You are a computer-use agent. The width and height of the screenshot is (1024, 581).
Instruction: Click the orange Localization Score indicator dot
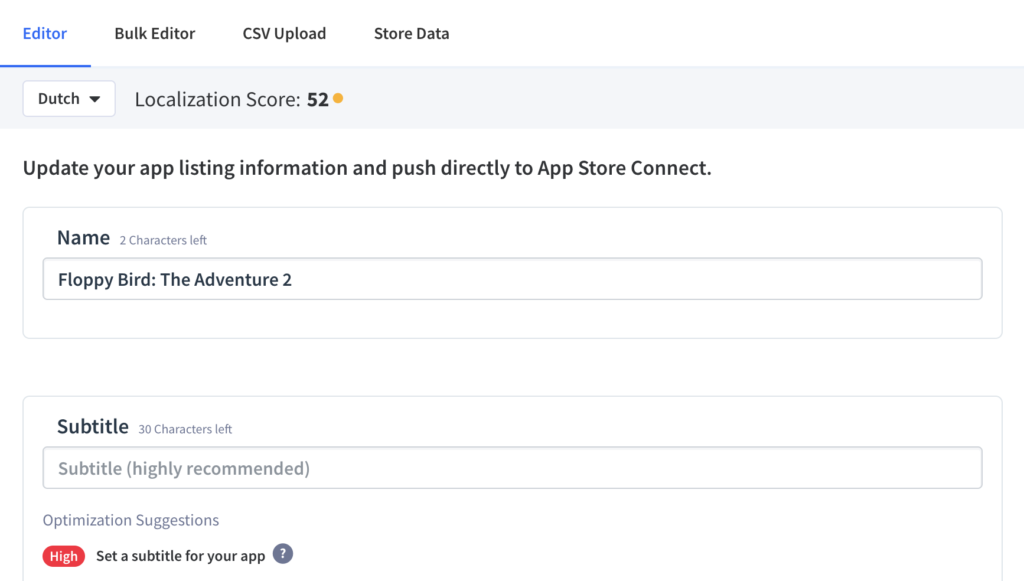click(338, 99)
